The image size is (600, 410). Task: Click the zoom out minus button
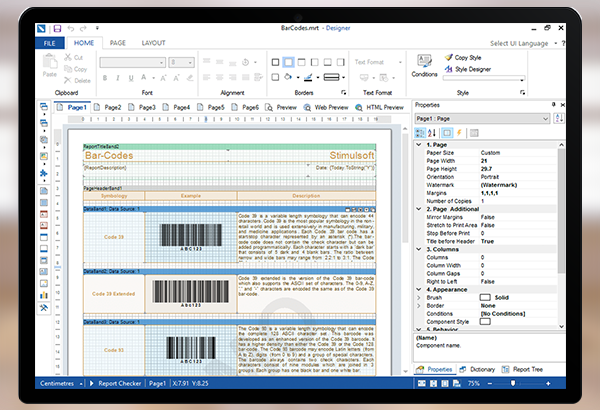pyautogui.click(x=490, y=383)
